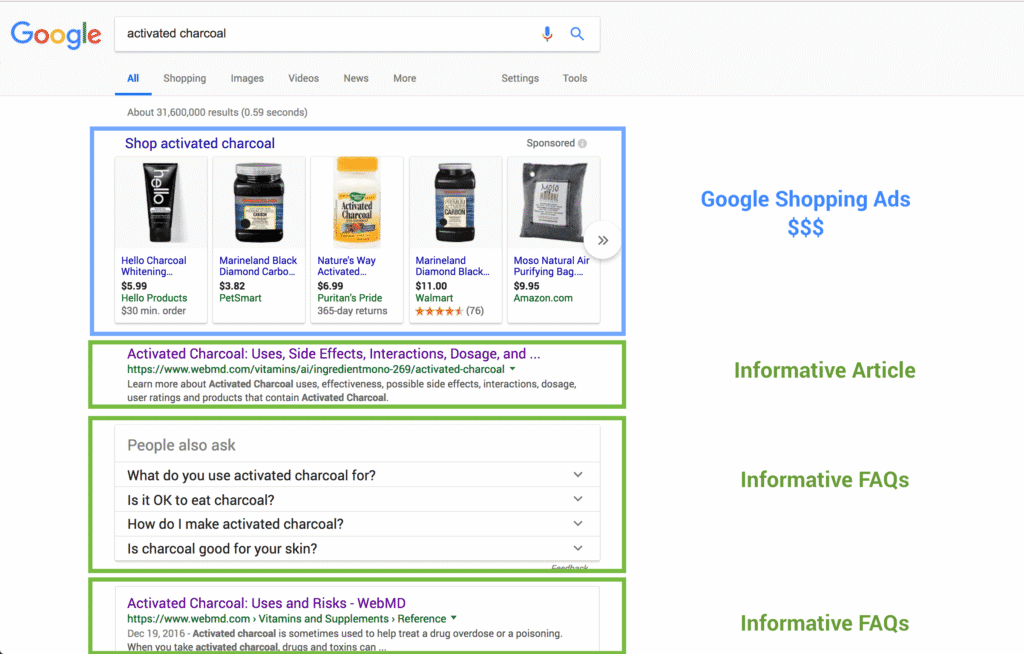The image size is (1024, 654).
Task: Open the More search menu
Action: click(x=404, y=78)
